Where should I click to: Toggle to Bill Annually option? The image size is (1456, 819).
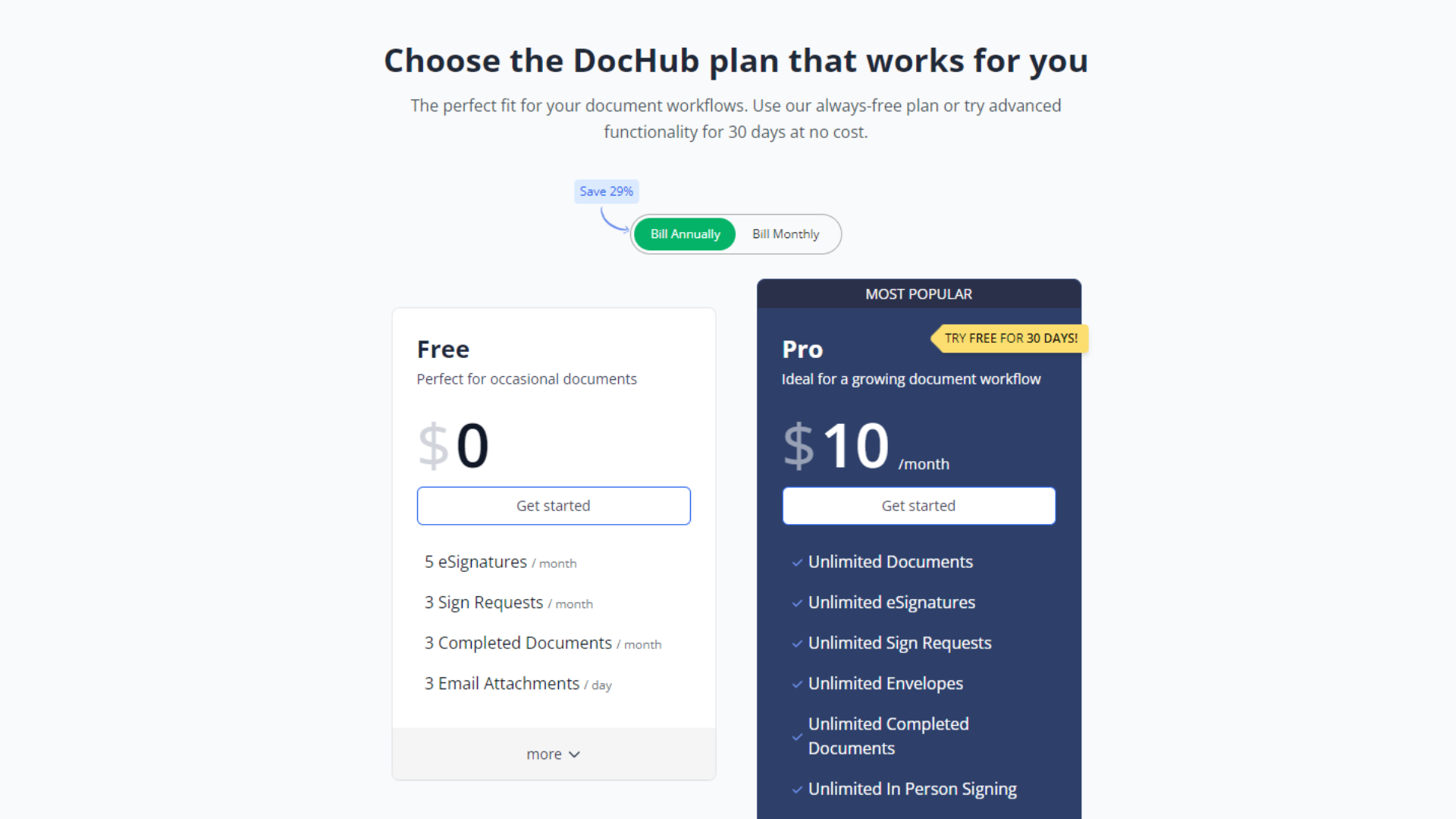685,233
